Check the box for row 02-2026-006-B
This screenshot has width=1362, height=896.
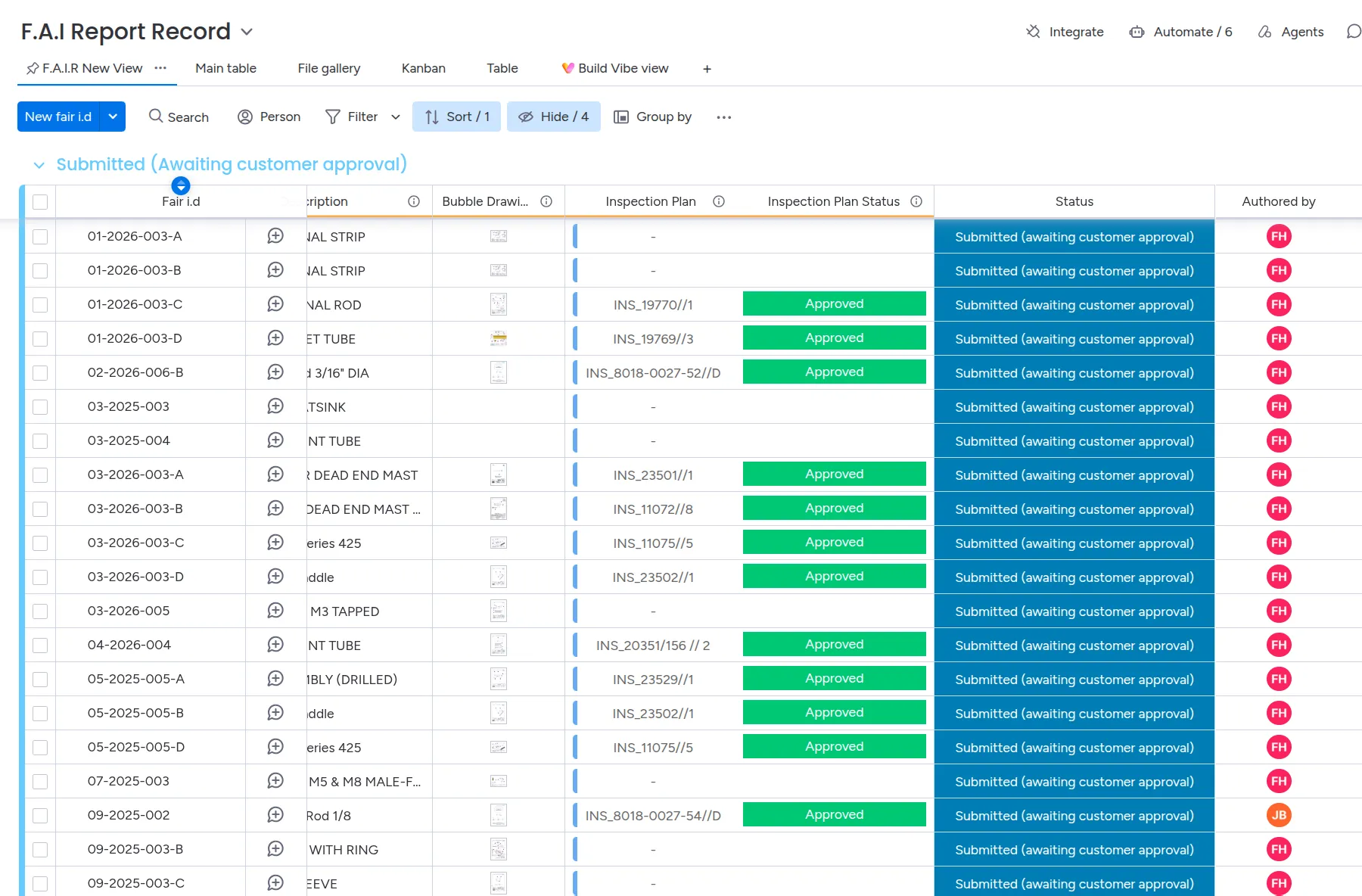click(x=40, y=373)
